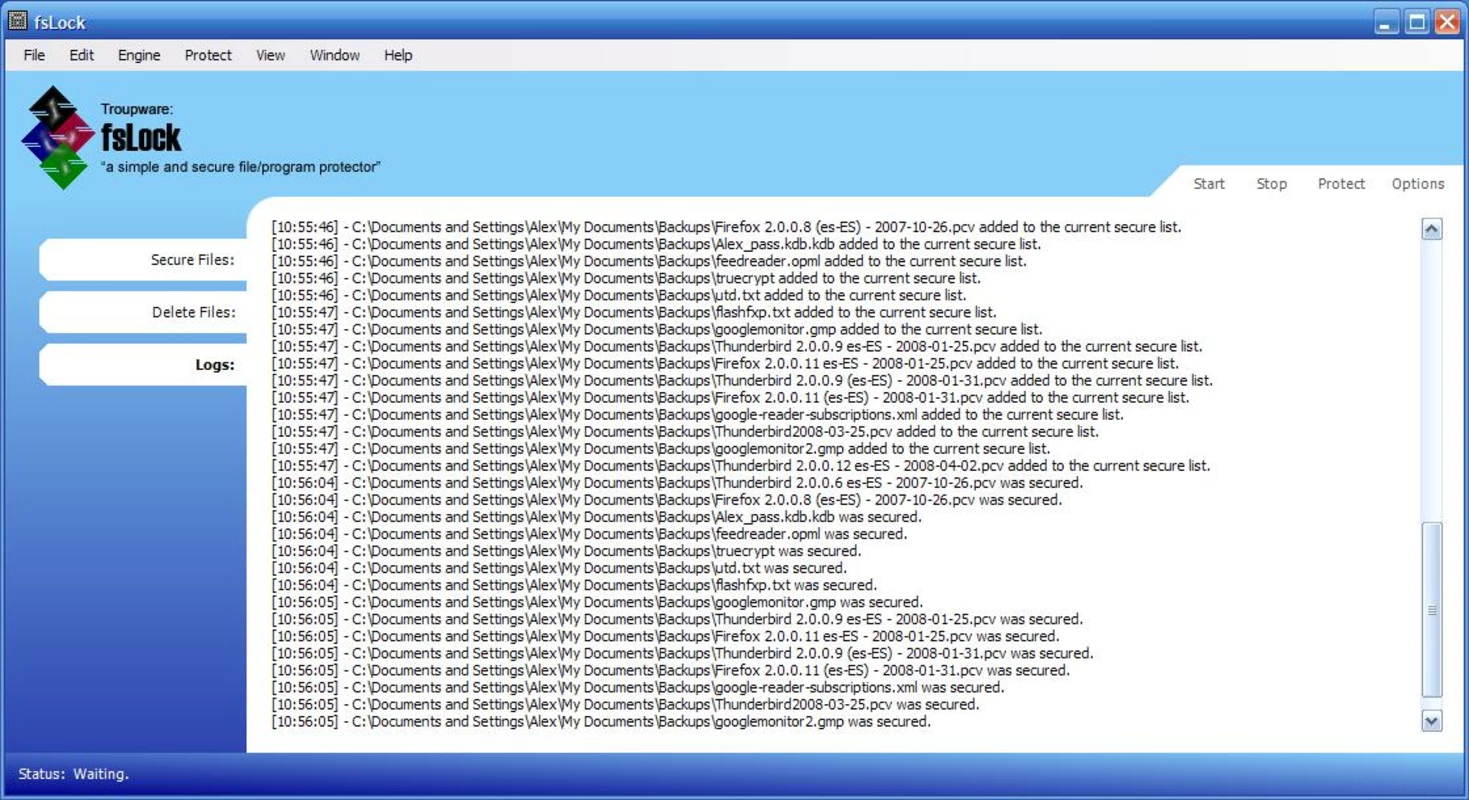Select the Thunderbird2008-03-25.pcv added log line

pyautogui.click(x=685, y=431)
